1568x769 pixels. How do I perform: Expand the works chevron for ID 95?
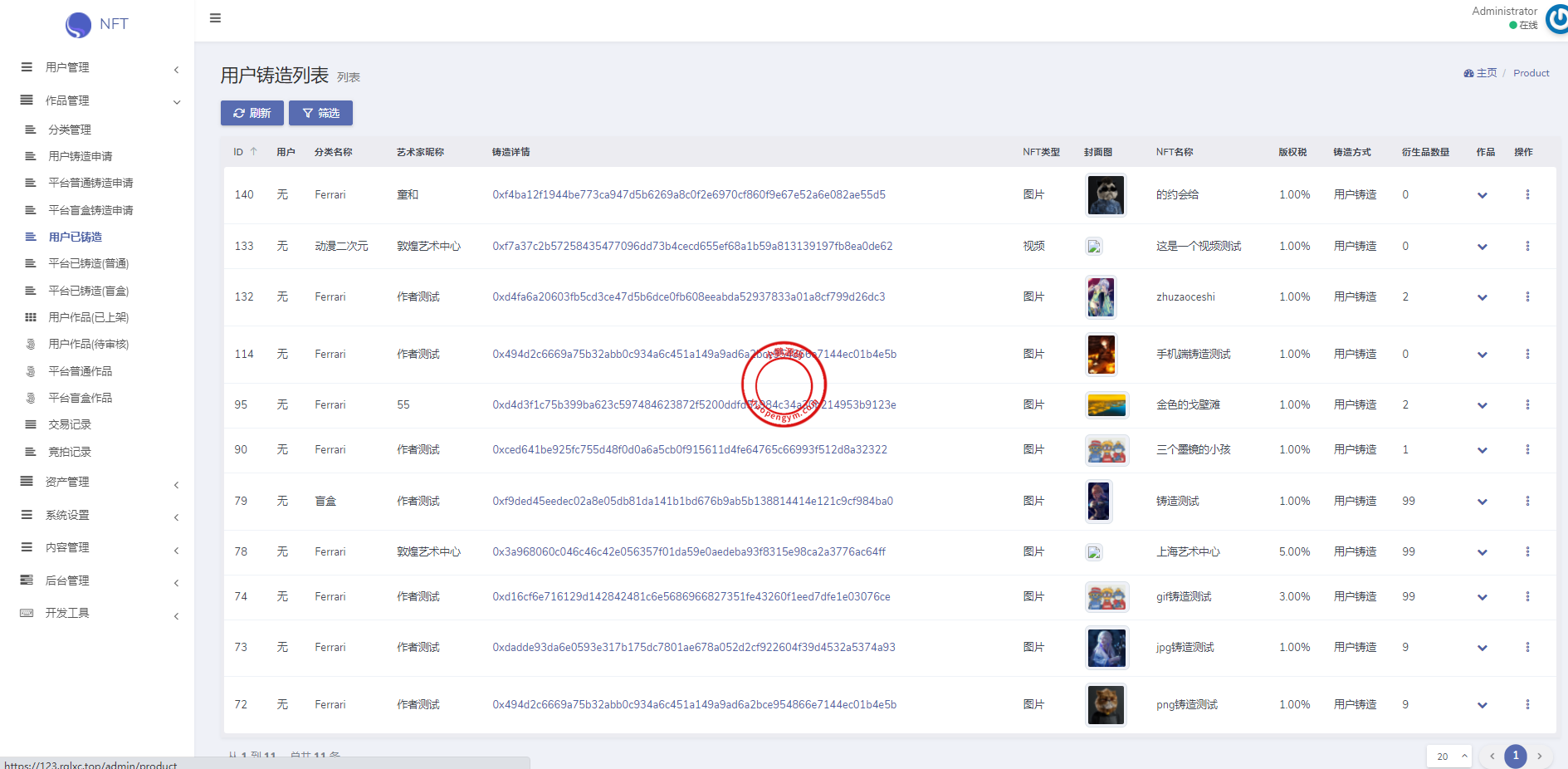click(x=1482, y=405)
